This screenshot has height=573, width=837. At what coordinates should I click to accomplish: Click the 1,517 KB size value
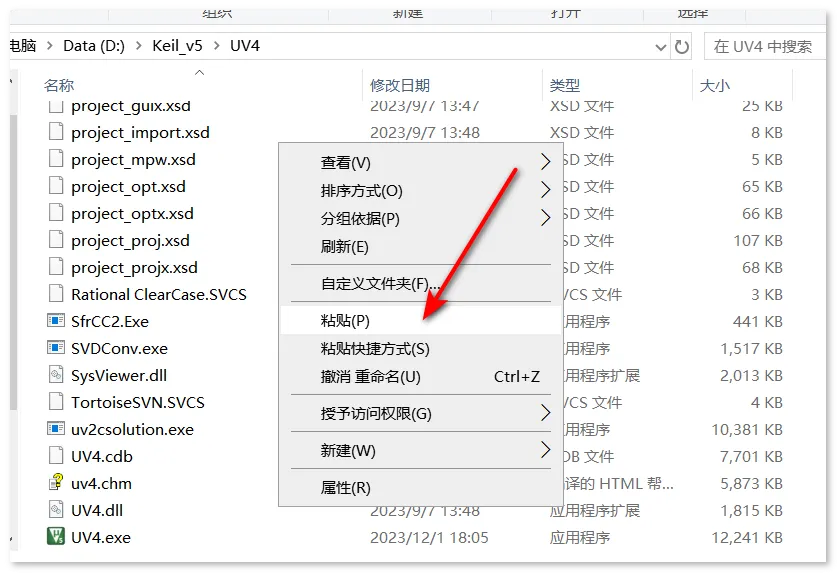point(751,348)
